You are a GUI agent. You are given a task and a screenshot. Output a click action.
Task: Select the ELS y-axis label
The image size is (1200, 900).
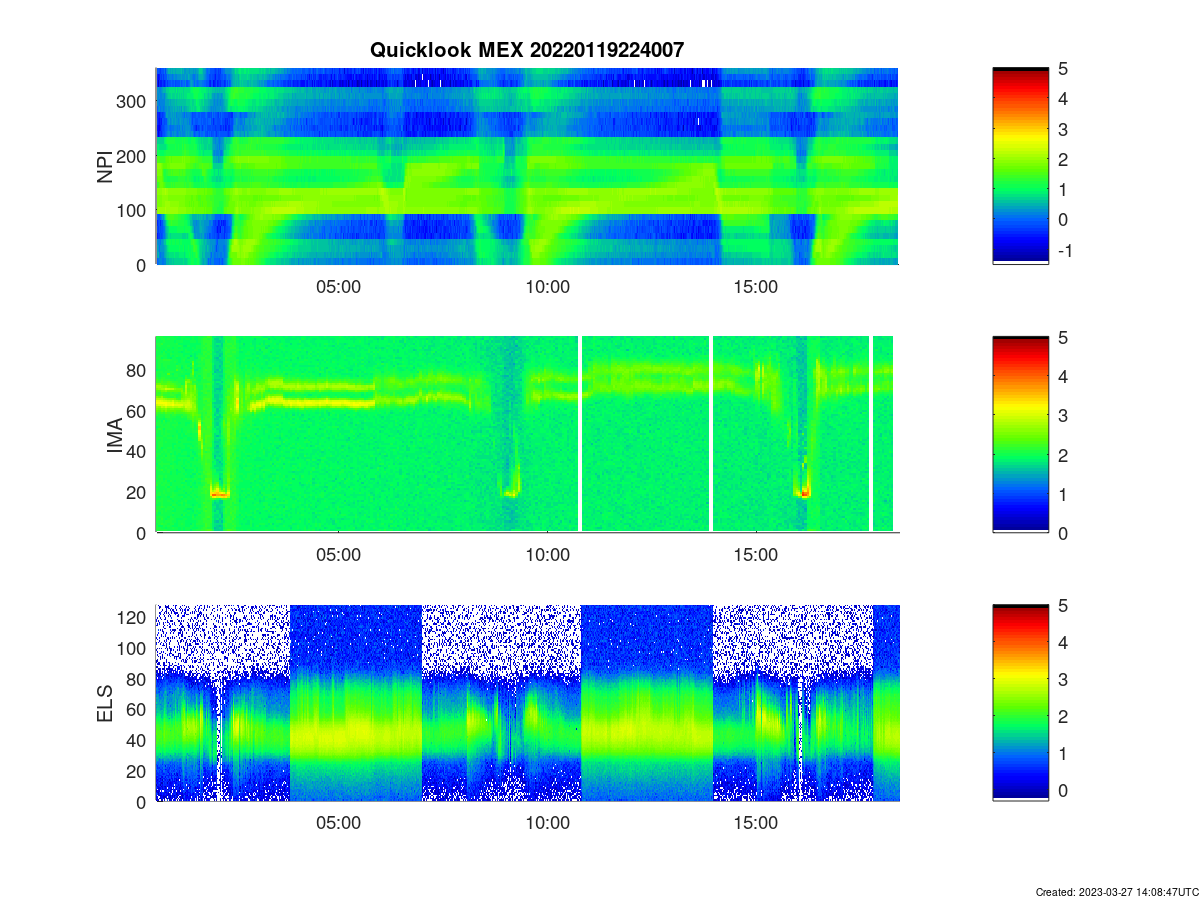pyautogui.click(x=105, y=703)
